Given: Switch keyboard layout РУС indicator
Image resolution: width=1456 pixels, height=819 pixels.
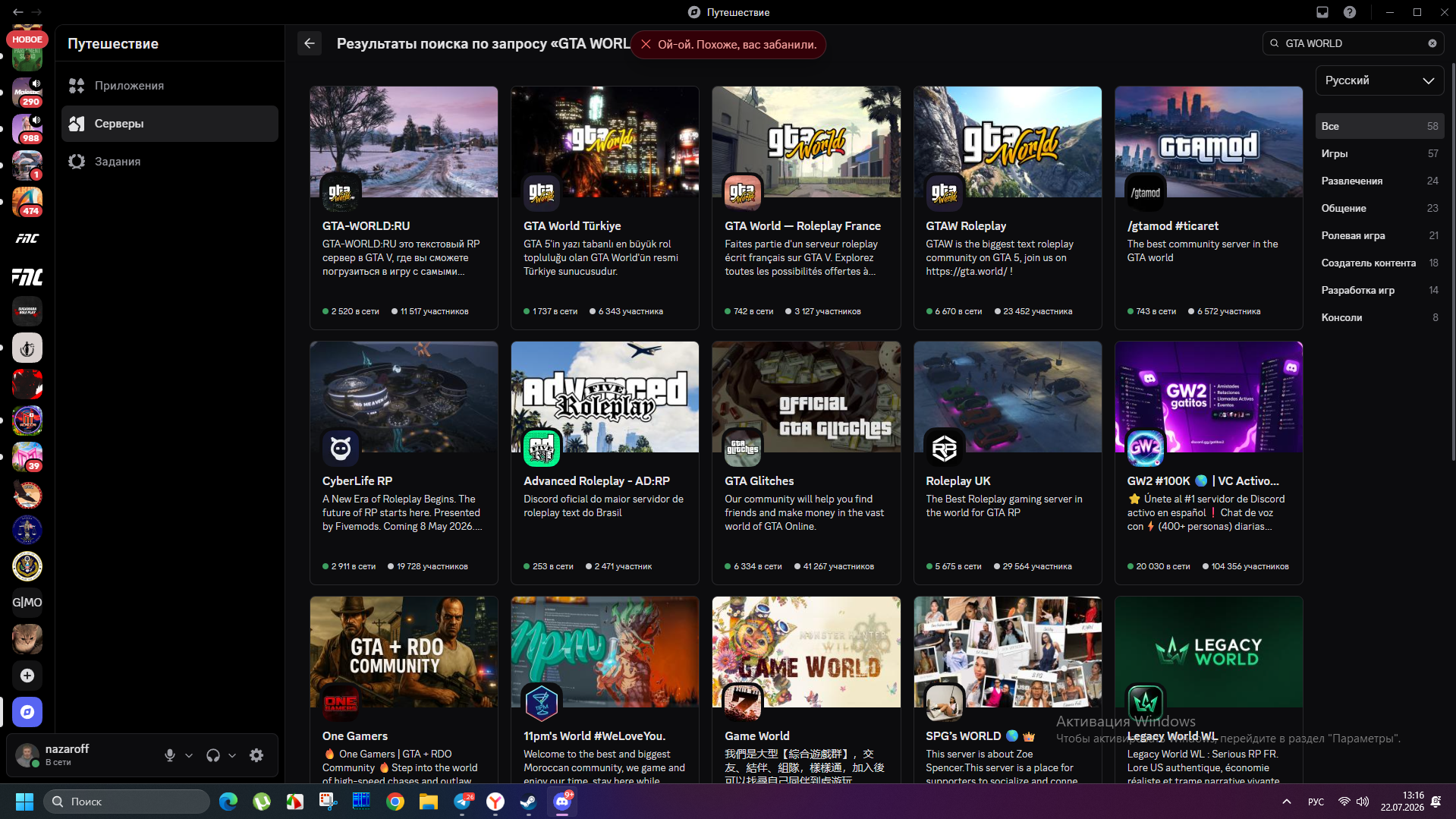Looking at the screenshot, I should (x=1316, y=802).
